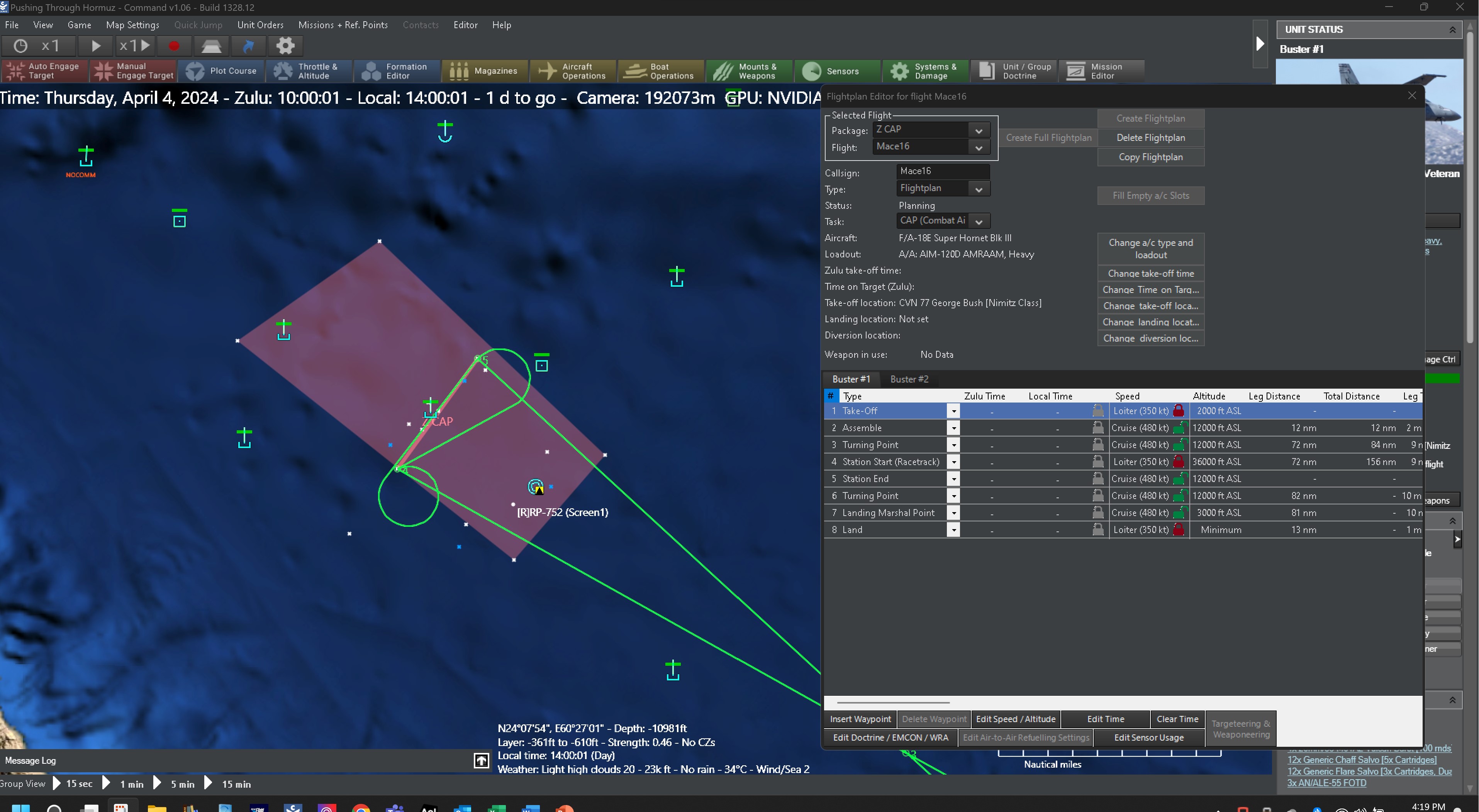This screenshot has width=1479, height=812.
Task: Toggle the Take-Off row time lock
Action: click(1098, 410)
